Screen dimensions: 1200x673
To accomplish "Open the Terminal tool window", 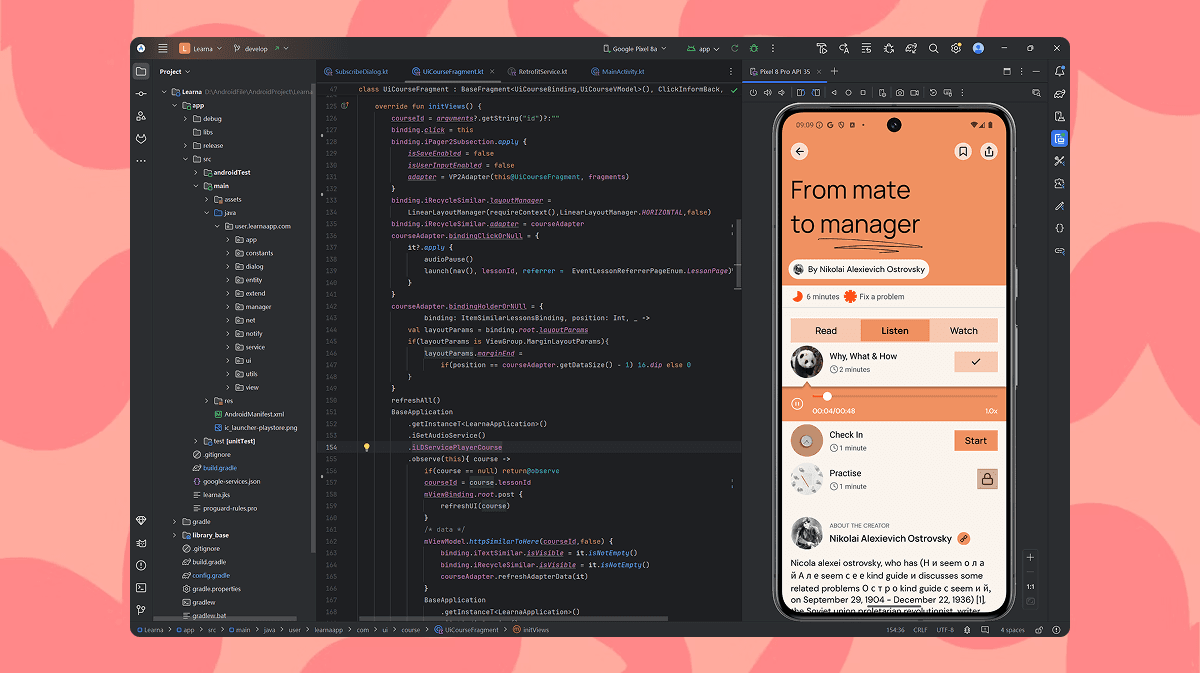I will (x=141, y=587).
